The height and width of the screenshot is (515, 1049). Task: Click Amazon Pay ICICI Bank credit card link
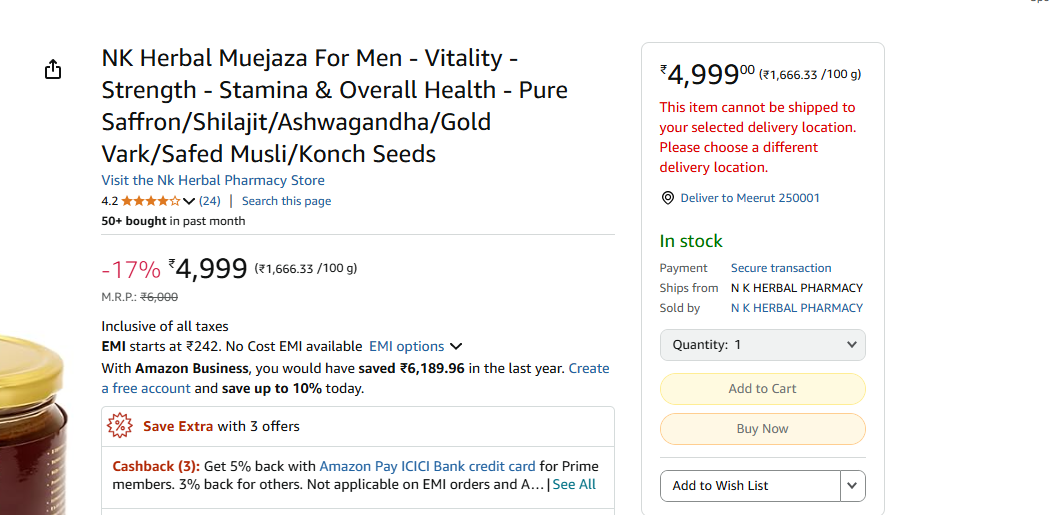(427, 466)
